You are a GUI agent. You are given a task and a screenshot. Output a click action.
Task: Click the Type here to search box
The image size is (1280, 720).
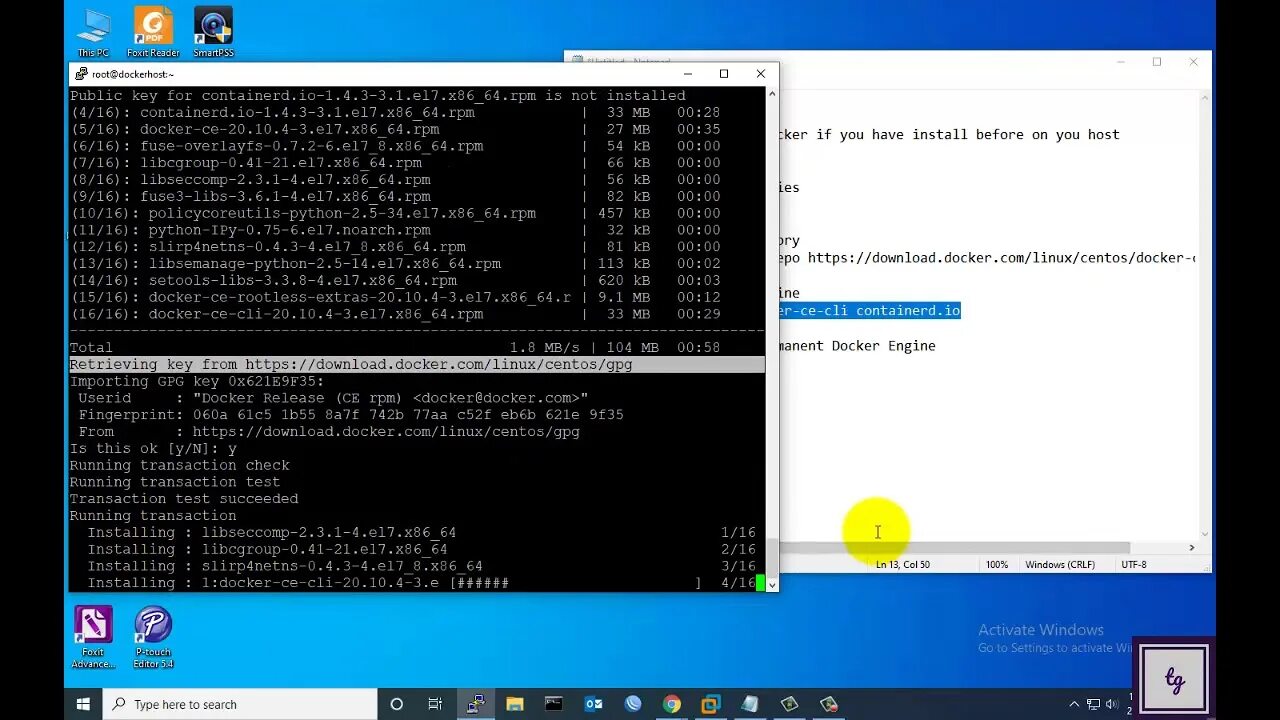coord(240,704)
